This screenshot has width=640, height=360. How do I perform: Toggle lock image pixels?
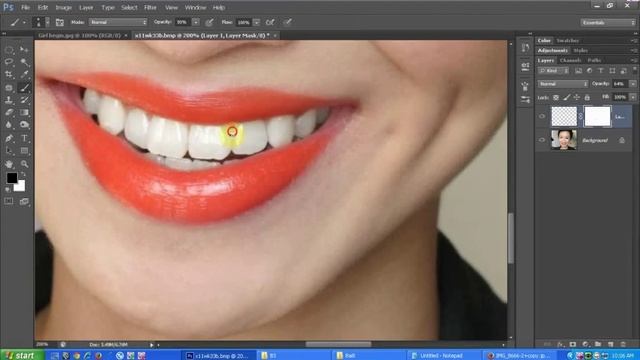[x=567, y=97]
